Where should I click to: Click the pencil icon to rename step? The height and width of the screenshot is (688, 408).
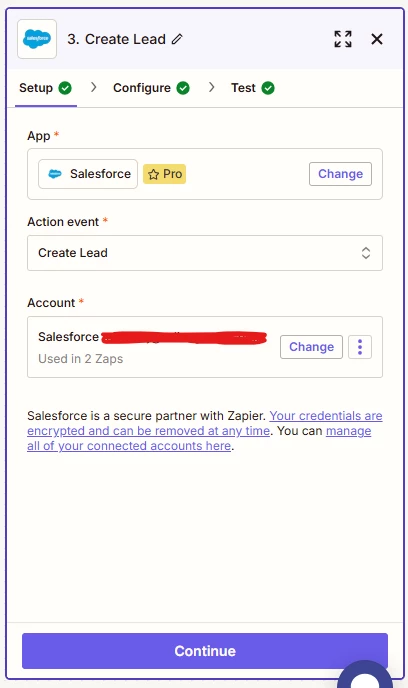coord(177,39)
